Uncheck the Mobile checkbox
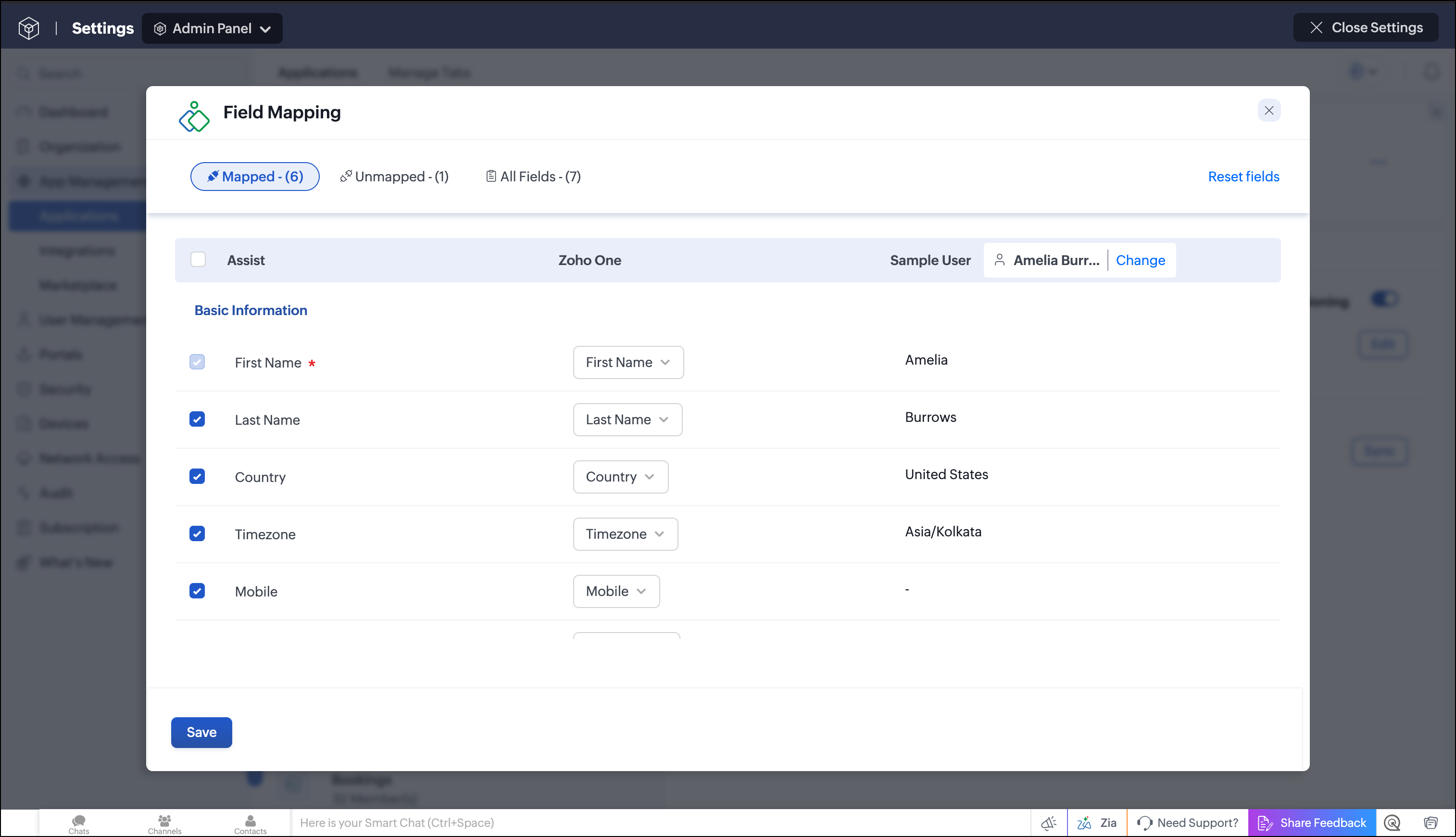This screenshot has width=1456, height=837. click(x=197, y=591)
